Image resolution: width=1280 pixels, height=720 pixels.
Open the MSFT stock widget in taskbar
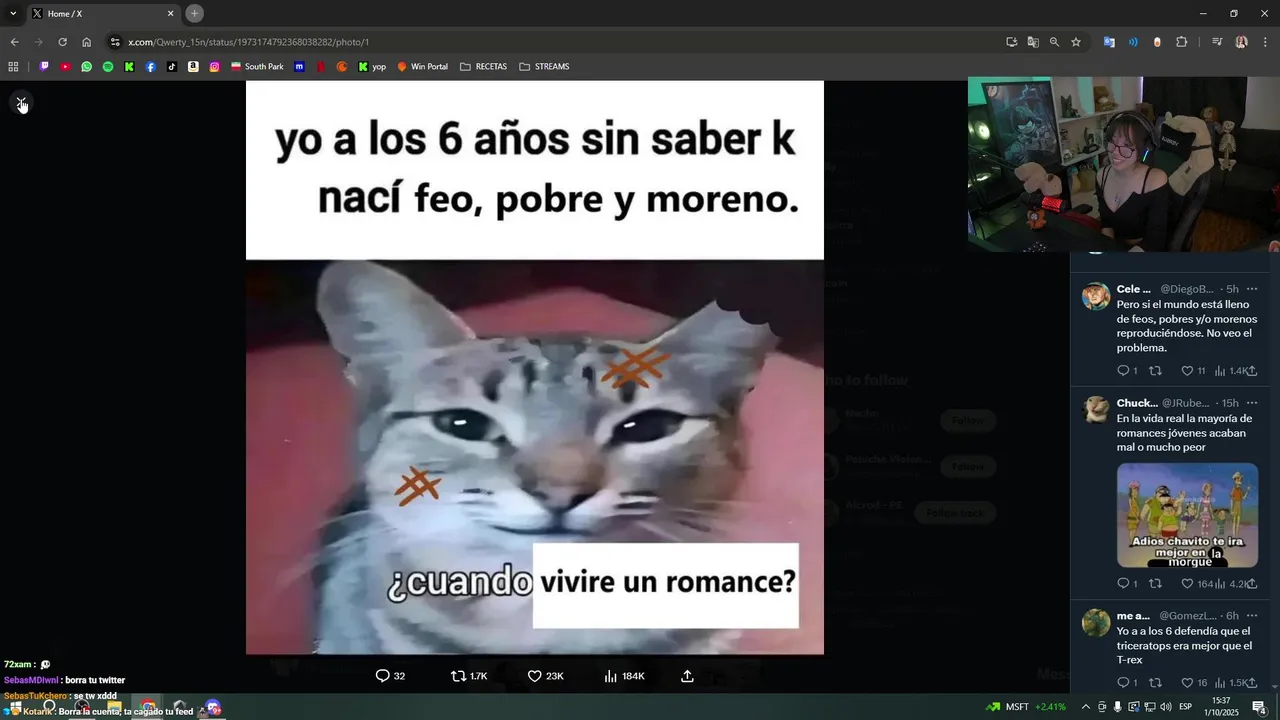pyautogui.click(x=1026, y=707)
